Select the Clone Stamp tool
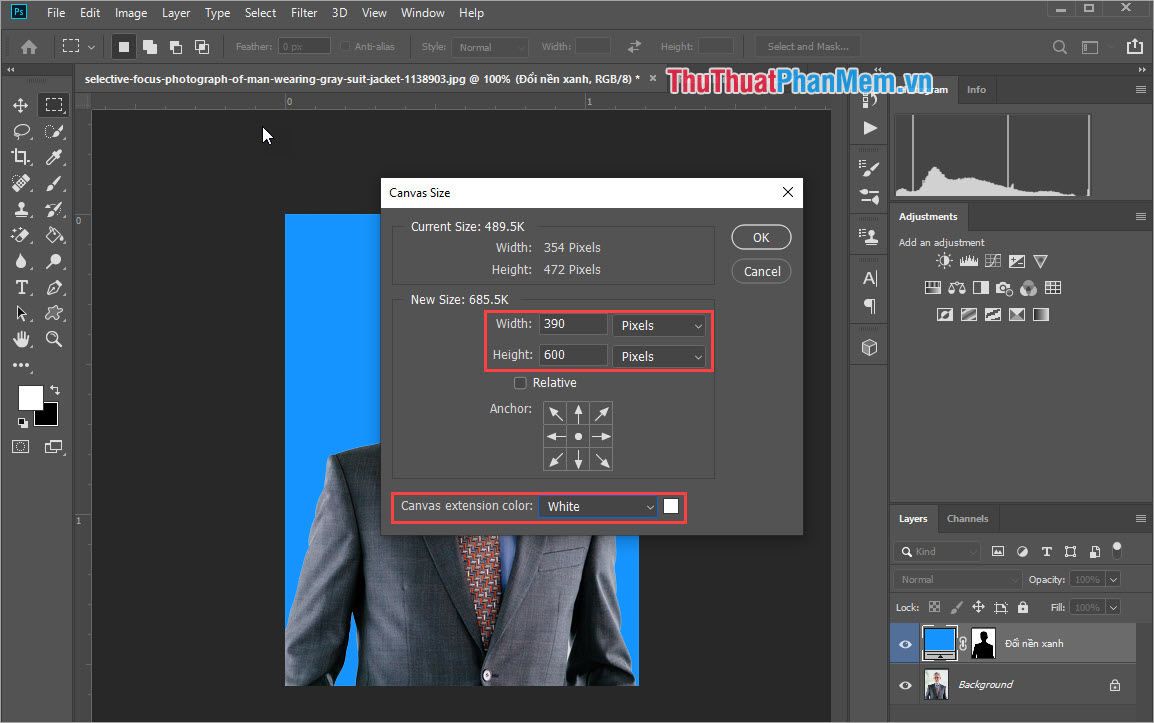 pyautogui.click(x=21, y=209)
